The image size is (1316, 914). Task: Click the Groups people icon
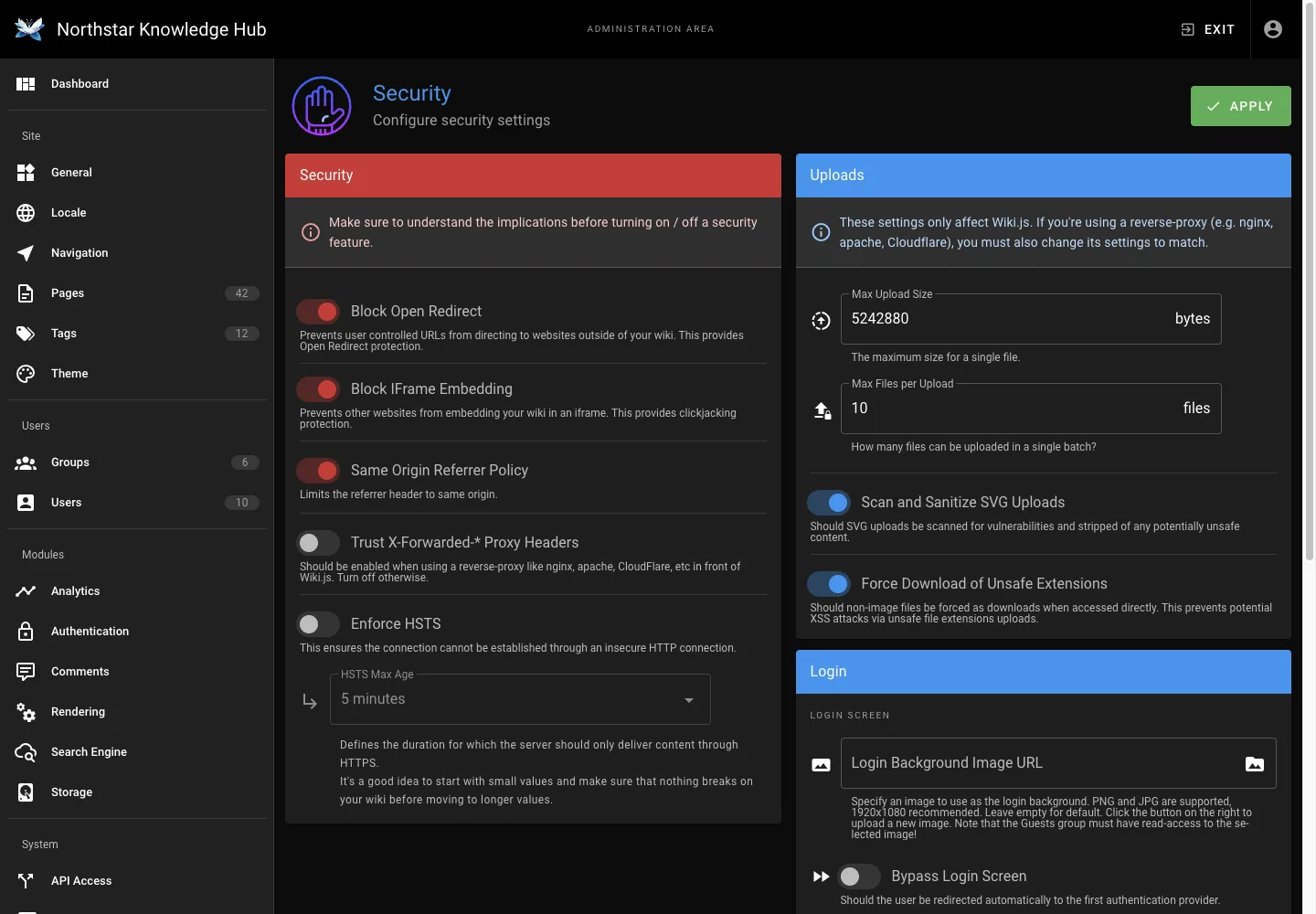(x=26, y=462)
